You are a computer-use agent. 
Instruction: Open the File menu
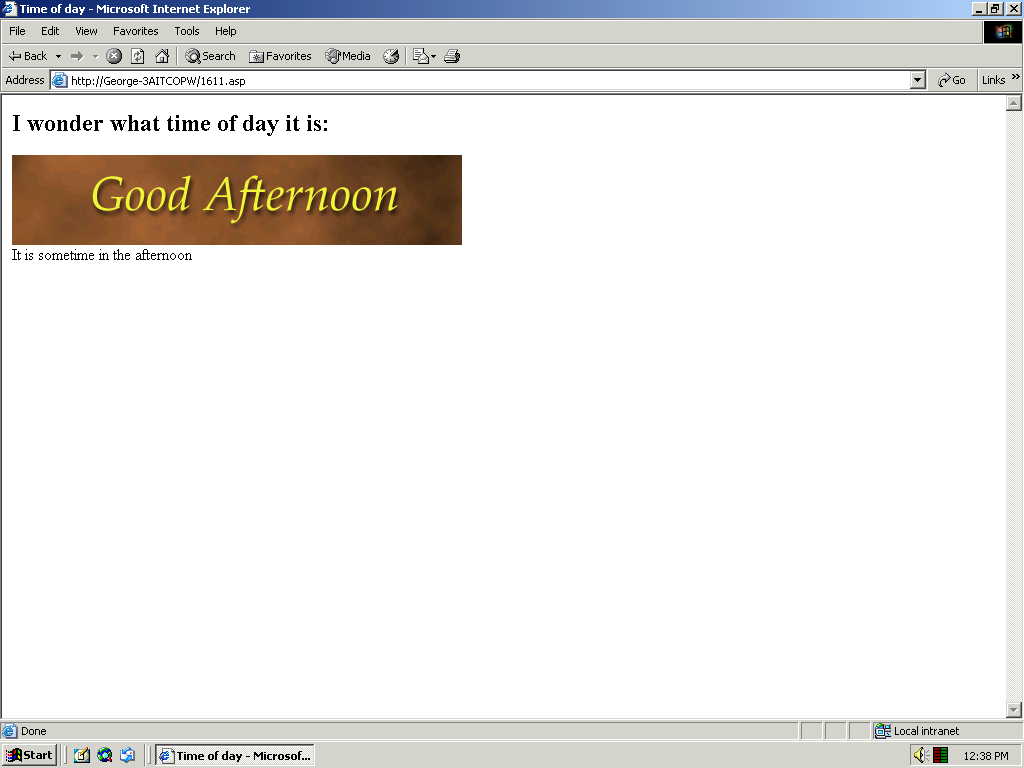click(x=17, y=31)
